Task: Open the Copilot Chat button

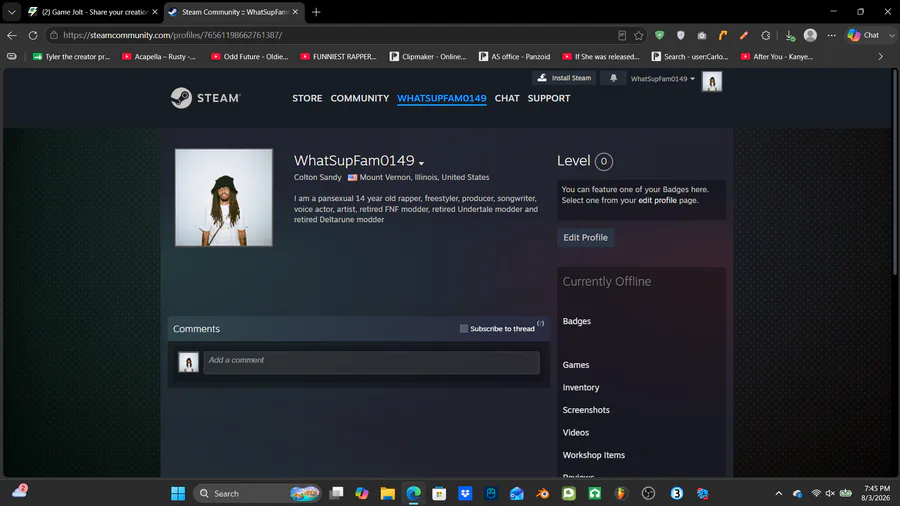Action: (x=864, y=36)
